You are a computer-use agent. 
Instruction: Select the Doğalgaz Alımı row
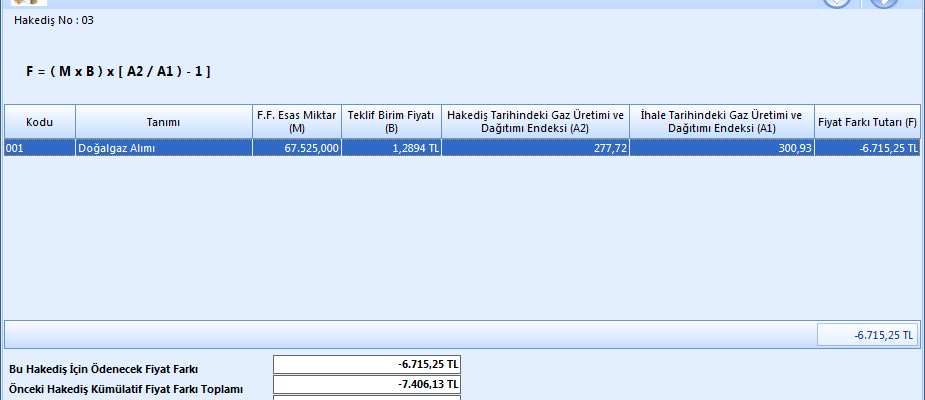163,148
